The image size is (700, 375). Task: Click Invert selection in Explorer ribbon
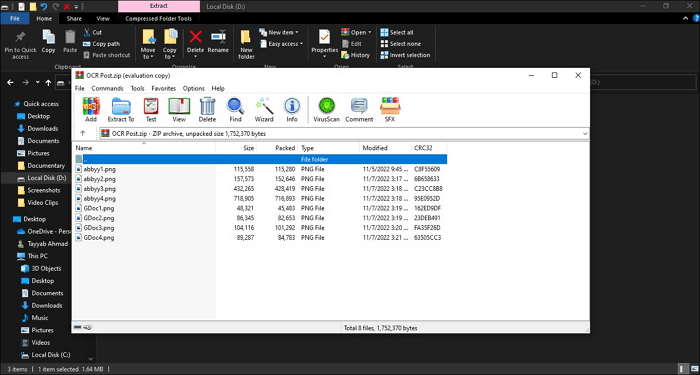(405, 55)
